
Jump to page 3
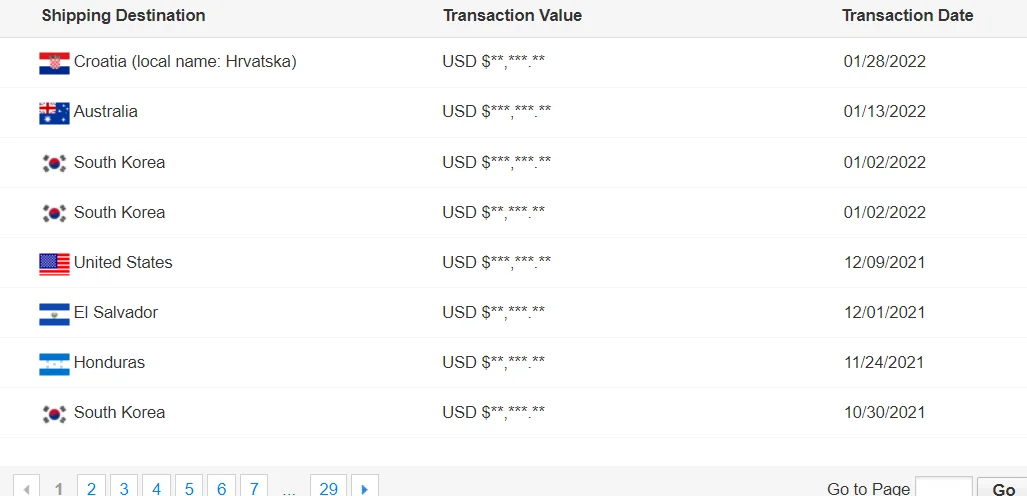point(124,488)
